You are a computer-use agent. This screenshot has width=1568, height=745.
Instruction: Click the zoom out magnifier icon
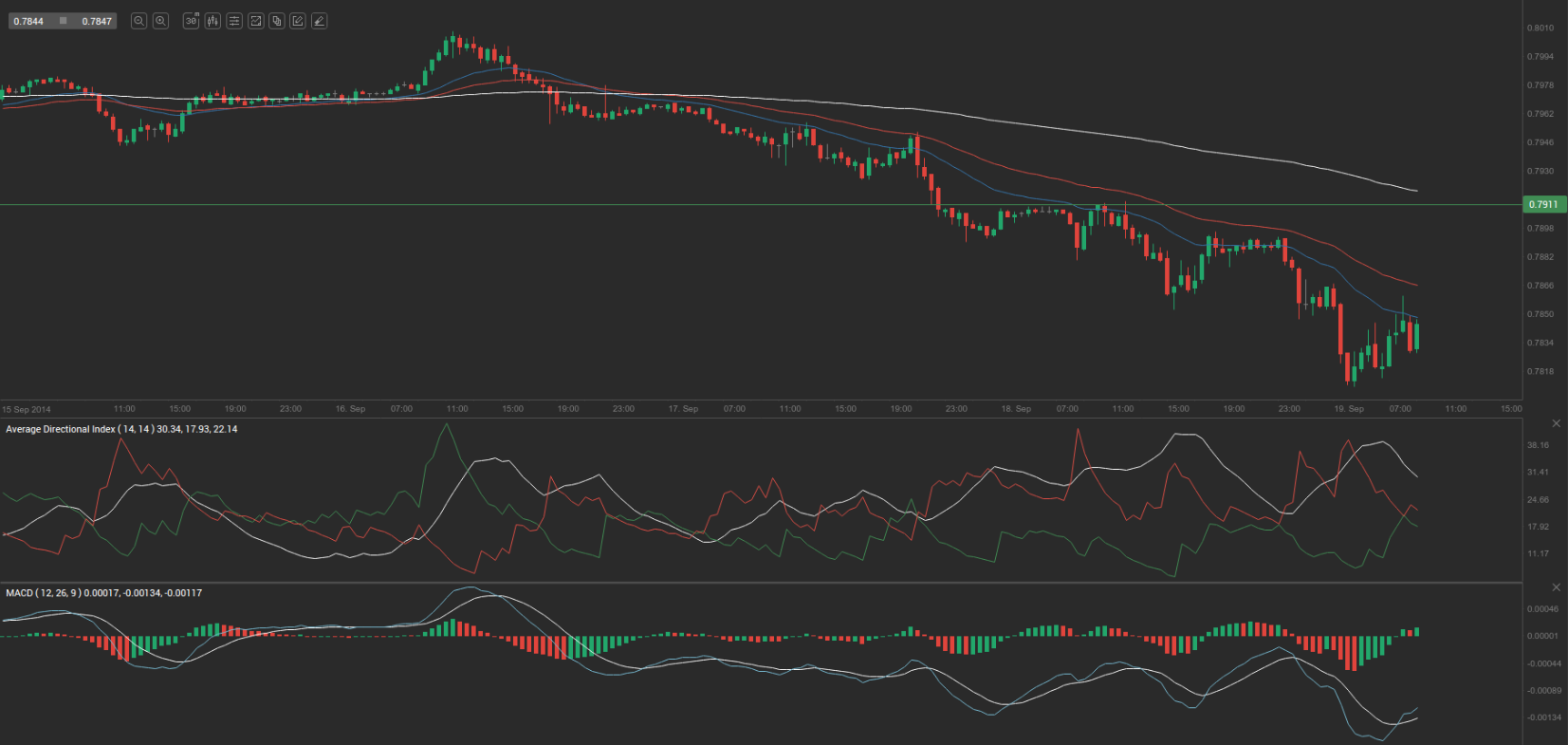click(138, 21)
